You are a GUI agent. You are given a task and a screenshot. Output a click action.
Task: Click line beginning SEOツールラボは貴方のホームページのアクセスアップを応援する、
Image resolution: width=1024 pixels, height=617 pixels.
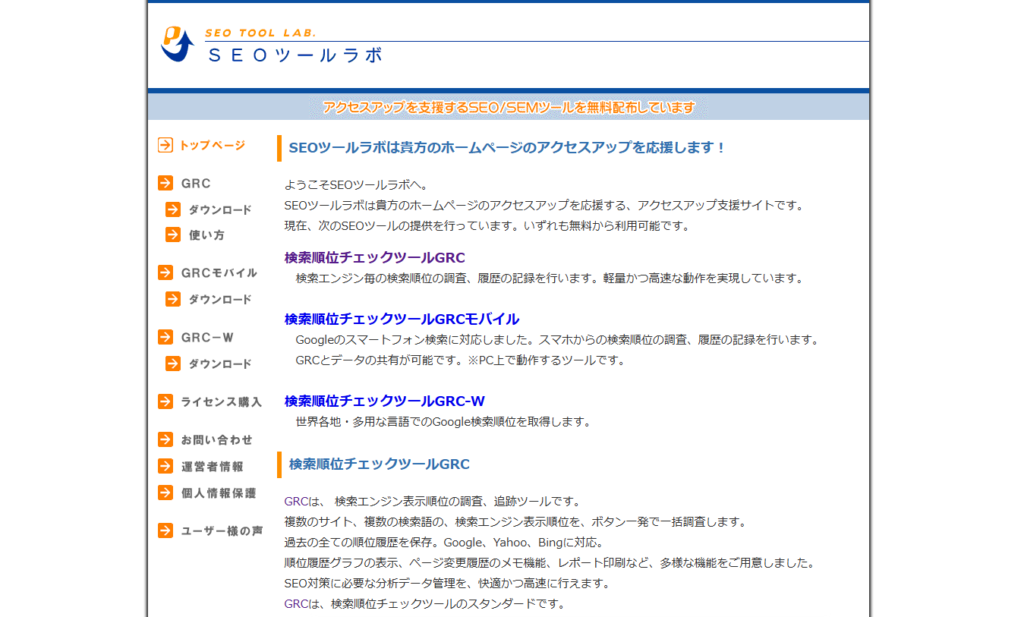pos(544,206)
